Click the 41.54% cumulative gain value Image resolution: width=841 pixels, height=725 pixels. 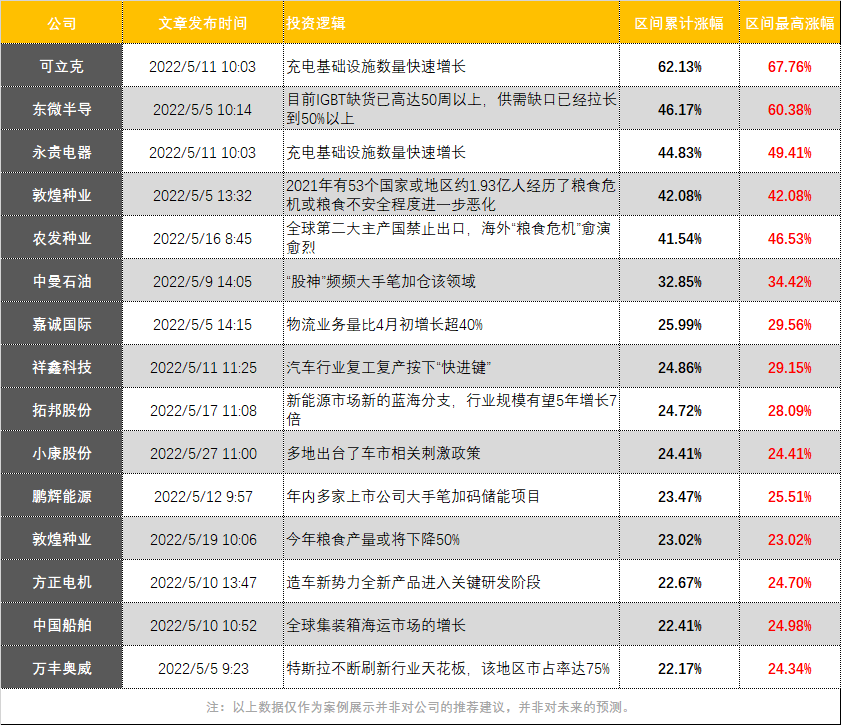(680, 239)
